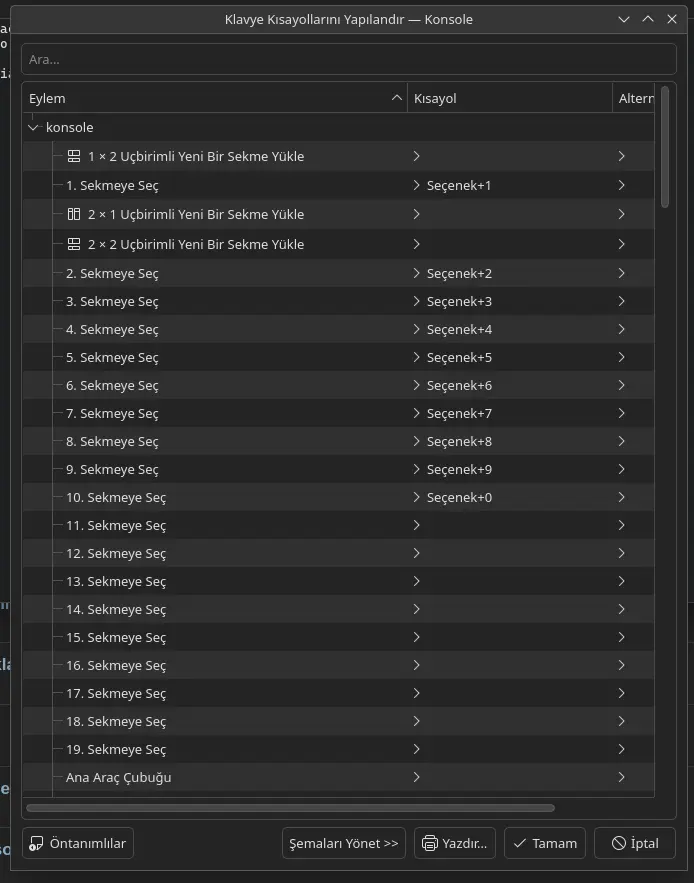
Task: Click the Seçenek+7 shortcut value
Action: click(x=459, y=413)
